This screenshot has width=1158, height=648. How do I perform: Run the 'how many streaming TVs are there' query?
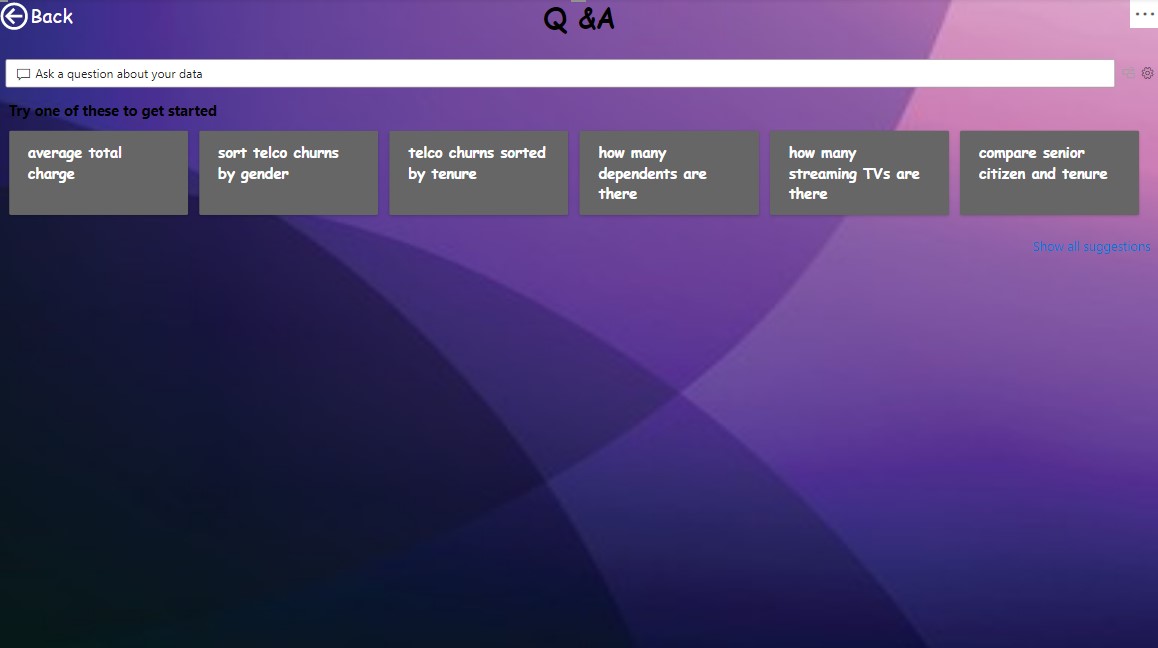[859, 172]
